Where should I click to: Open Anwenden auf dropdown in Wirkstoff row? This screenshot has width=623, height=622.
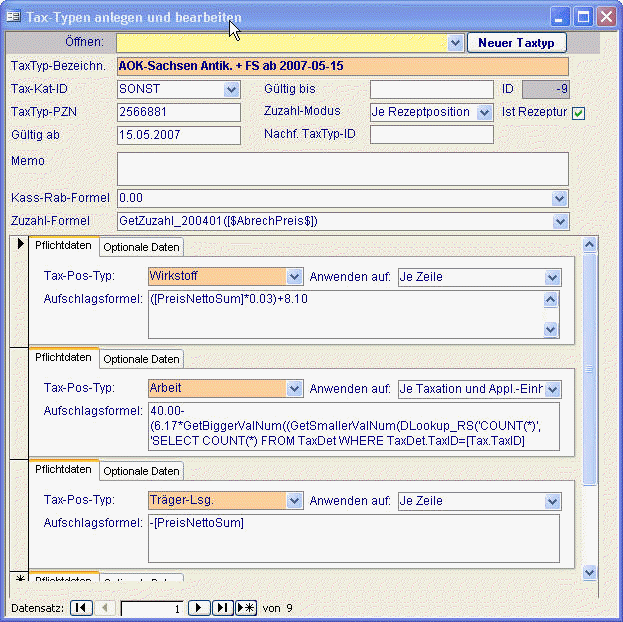[552, 277]
